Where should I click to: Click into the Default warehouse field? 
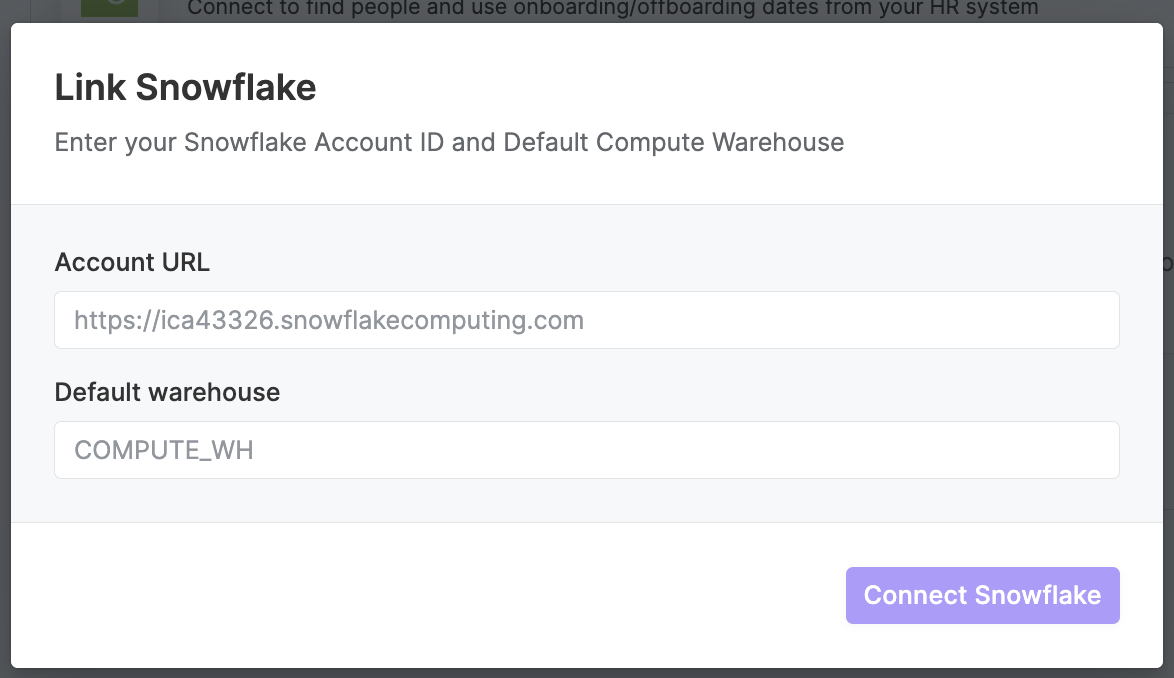pyautogui.click(x=586, y=450)
